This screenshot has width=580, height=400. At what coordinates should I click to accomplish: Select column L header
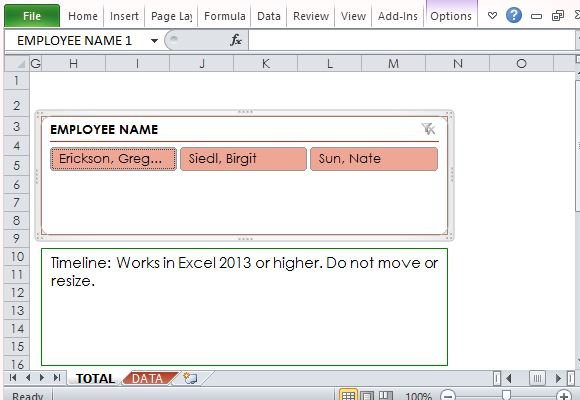pos(330,64)
